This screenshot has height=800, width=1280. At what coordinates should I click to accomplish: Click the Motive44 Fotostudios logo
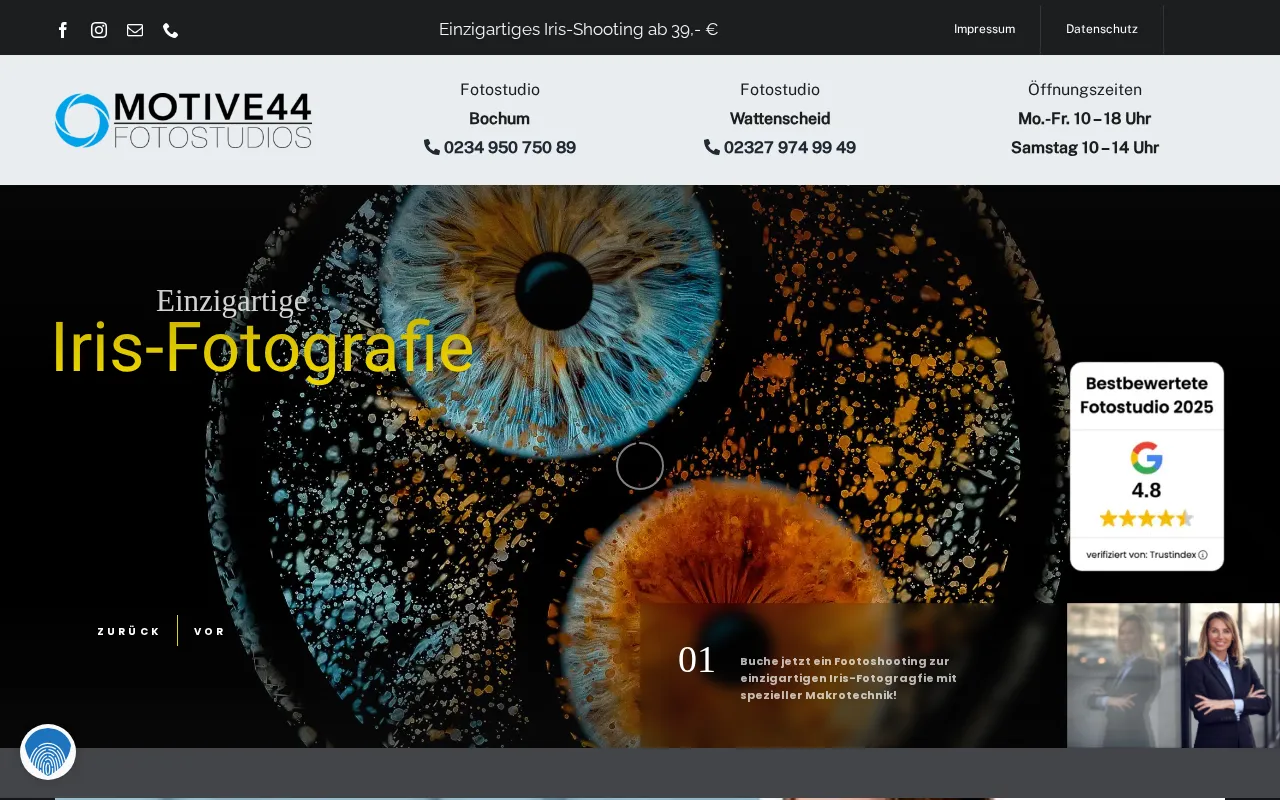coord(183,120)
